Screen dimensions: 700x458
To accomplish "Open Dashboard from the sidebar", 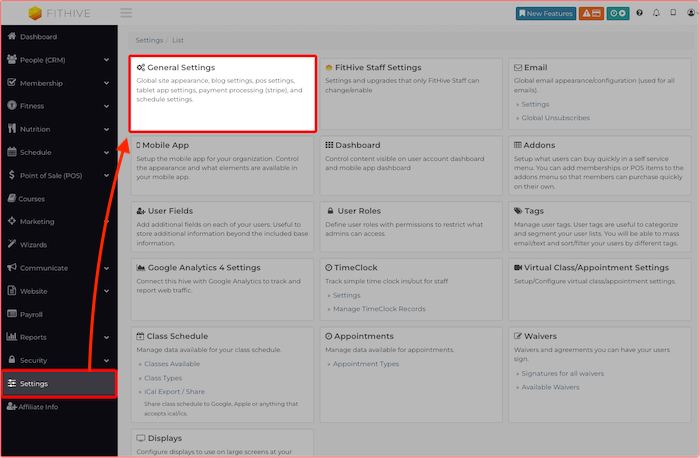I will point(39,37).
